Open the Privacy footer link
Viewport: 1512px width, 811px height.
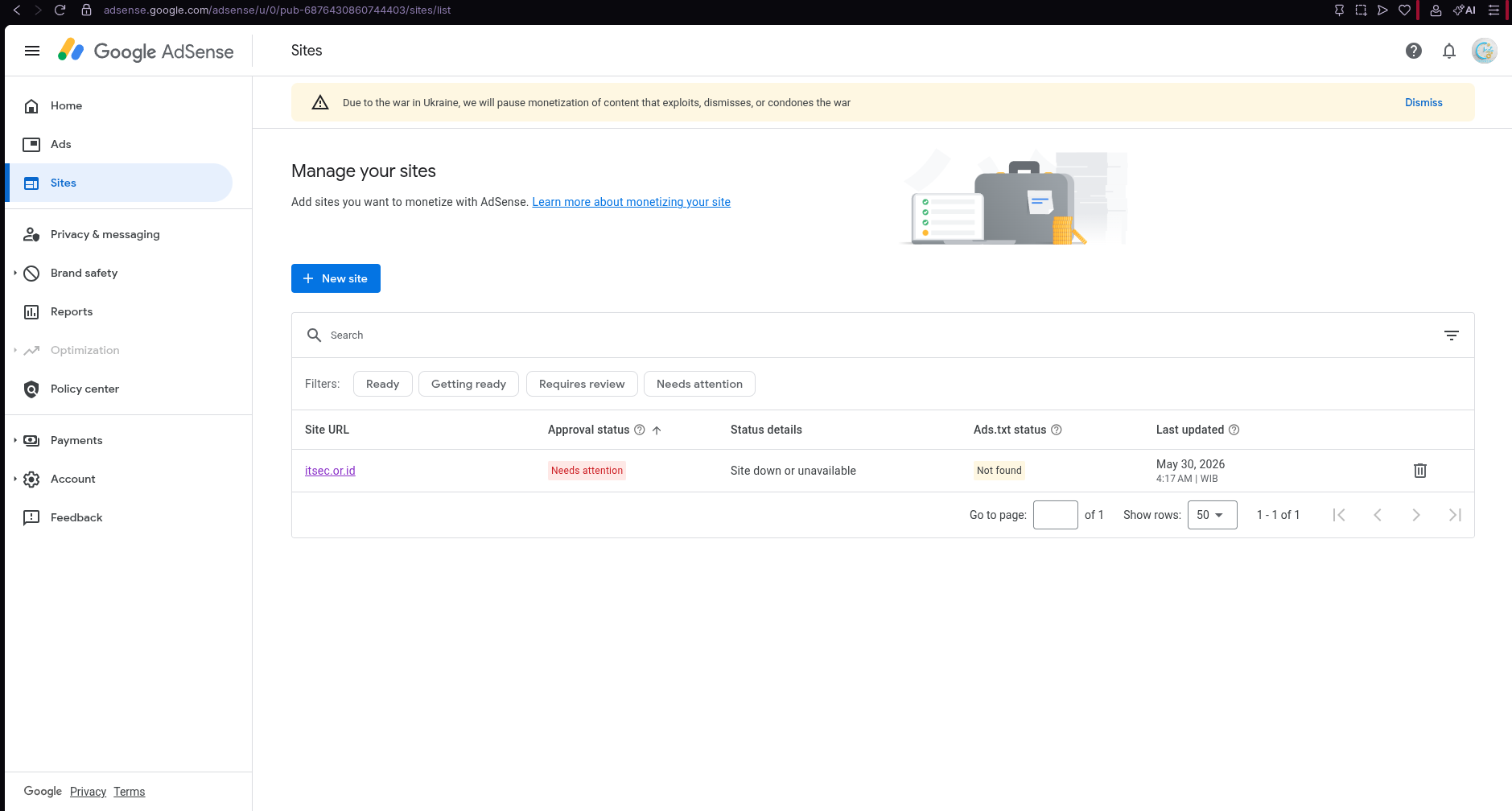point(88,792)
